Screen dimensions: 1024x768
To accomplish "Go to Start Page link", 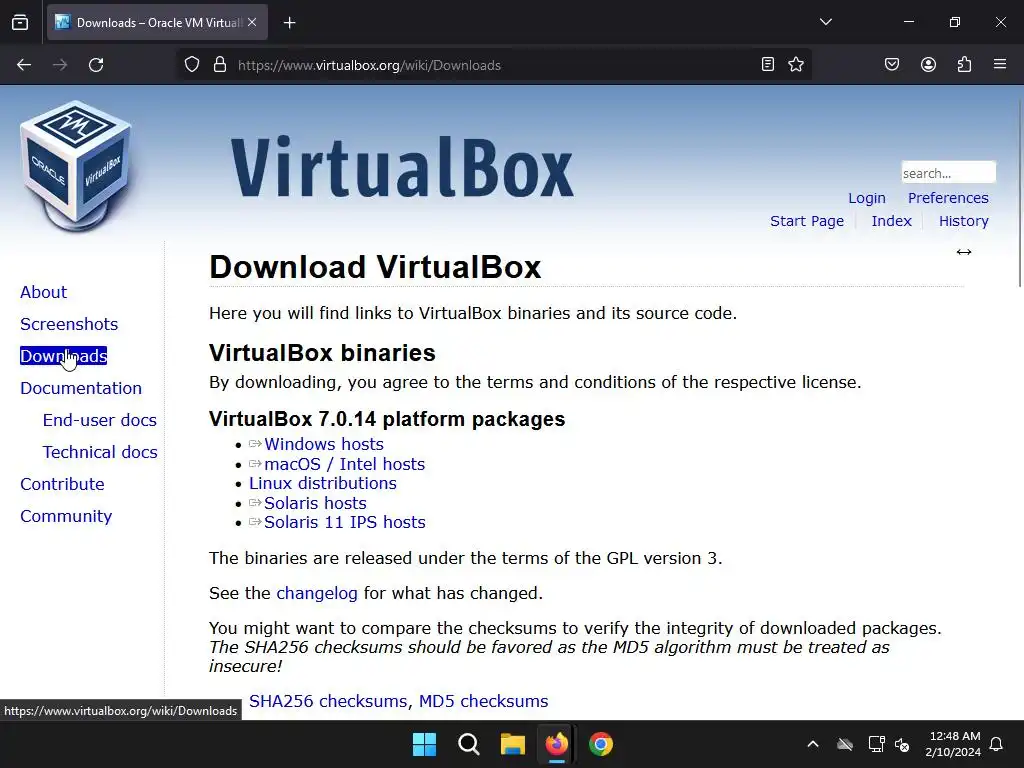I will tap(807, 221).
